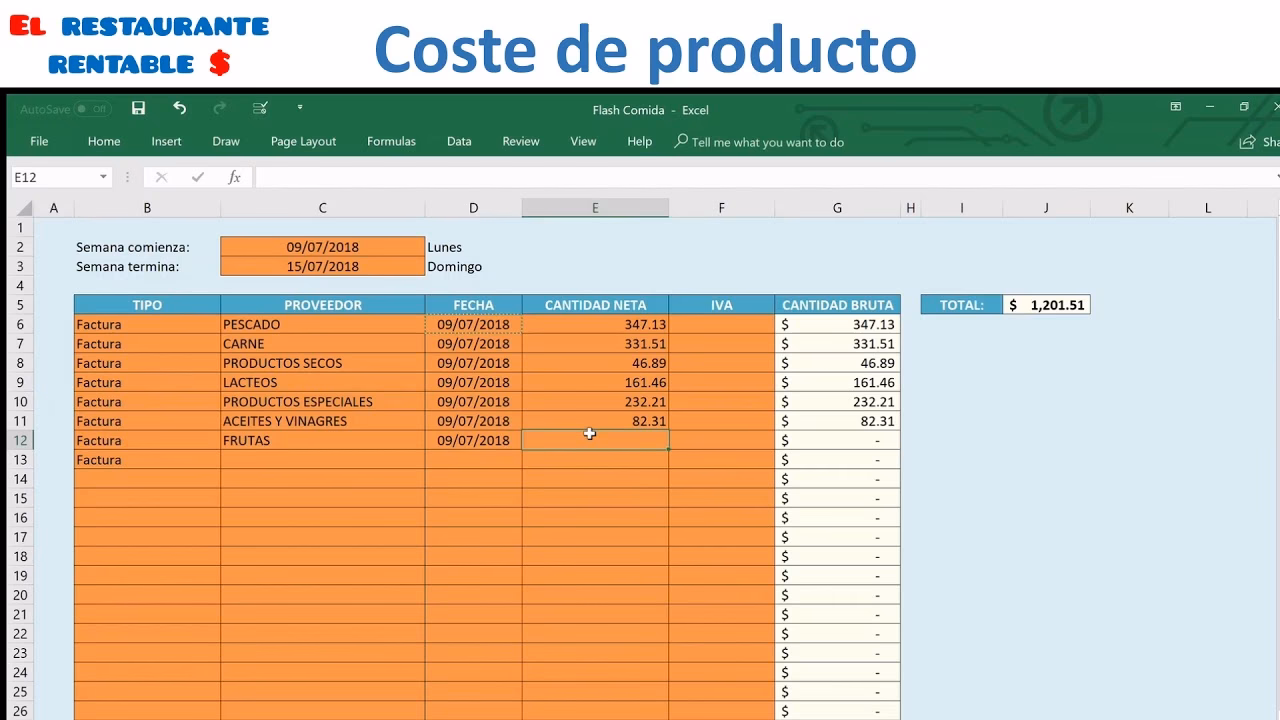
Task: Click the Tell me search magnifier icon
Action: point(679,141)
